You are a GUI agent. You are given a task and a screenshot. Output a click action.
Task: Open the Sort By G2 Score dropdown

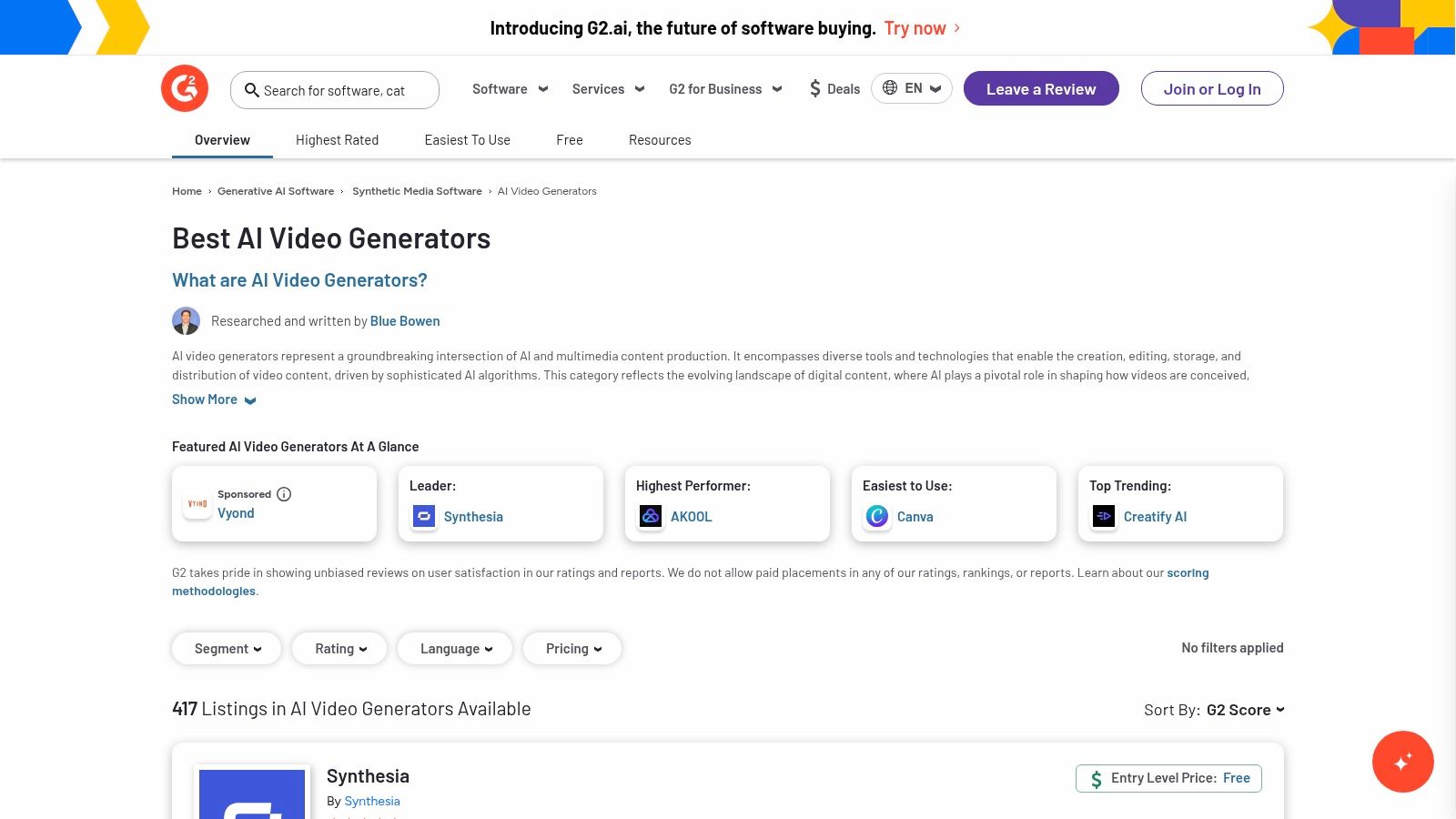1245,709
